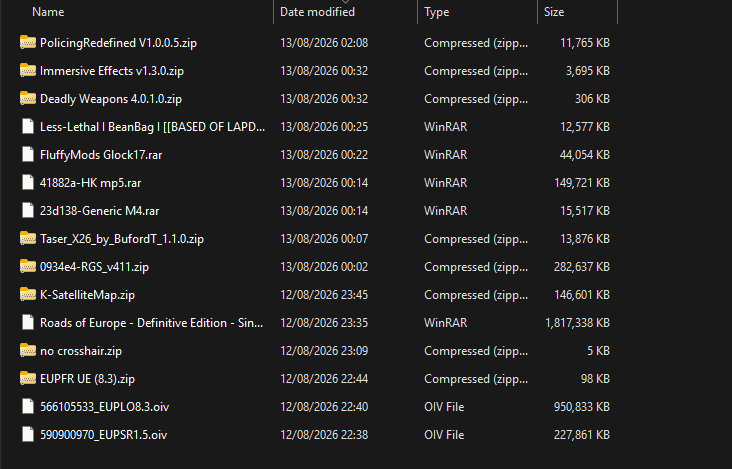
Task: Click the 0934e4-RGS_v411.zip icon
Action: coord(28,266)
